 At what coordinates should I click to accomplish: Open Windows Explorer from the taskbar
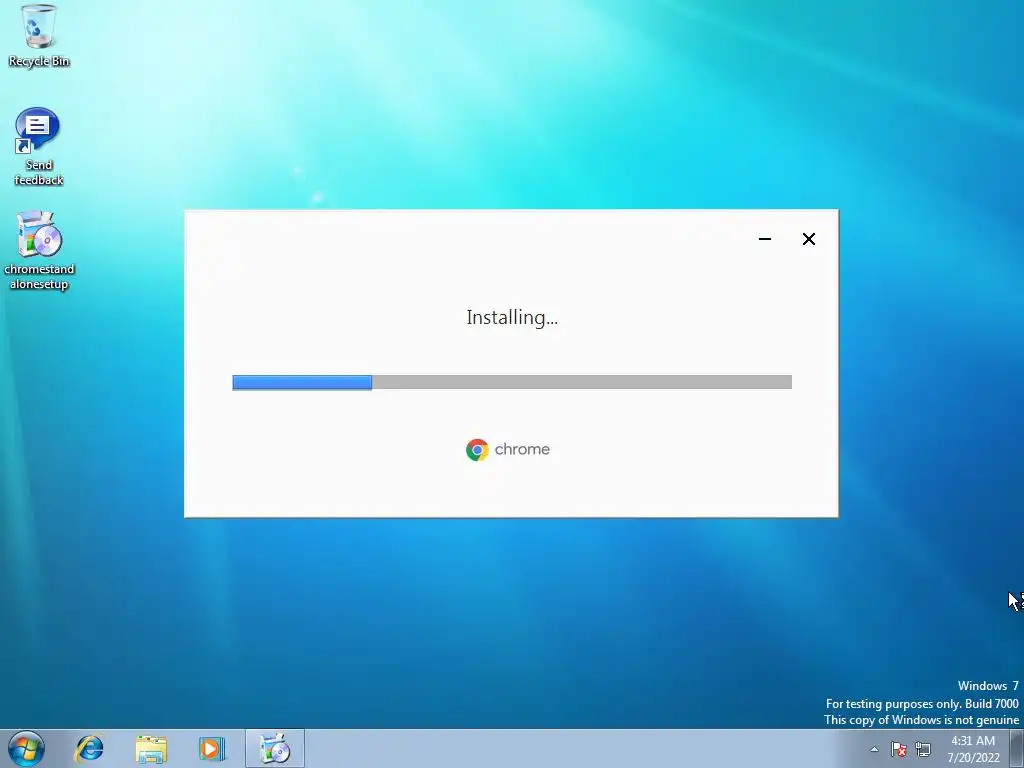(x=151, y=749)
